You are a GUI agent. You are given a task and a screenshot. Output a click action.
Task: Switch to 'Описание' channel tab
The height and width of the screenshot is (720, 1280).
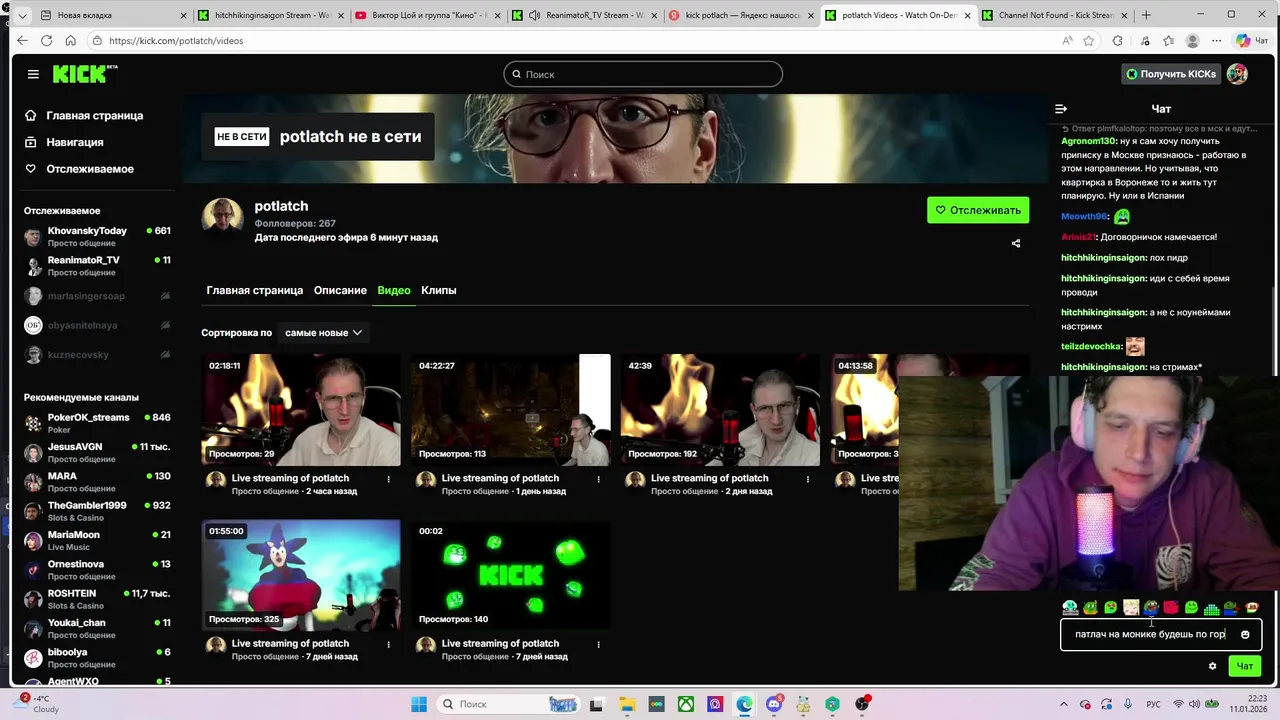click(x=340, y=290)
